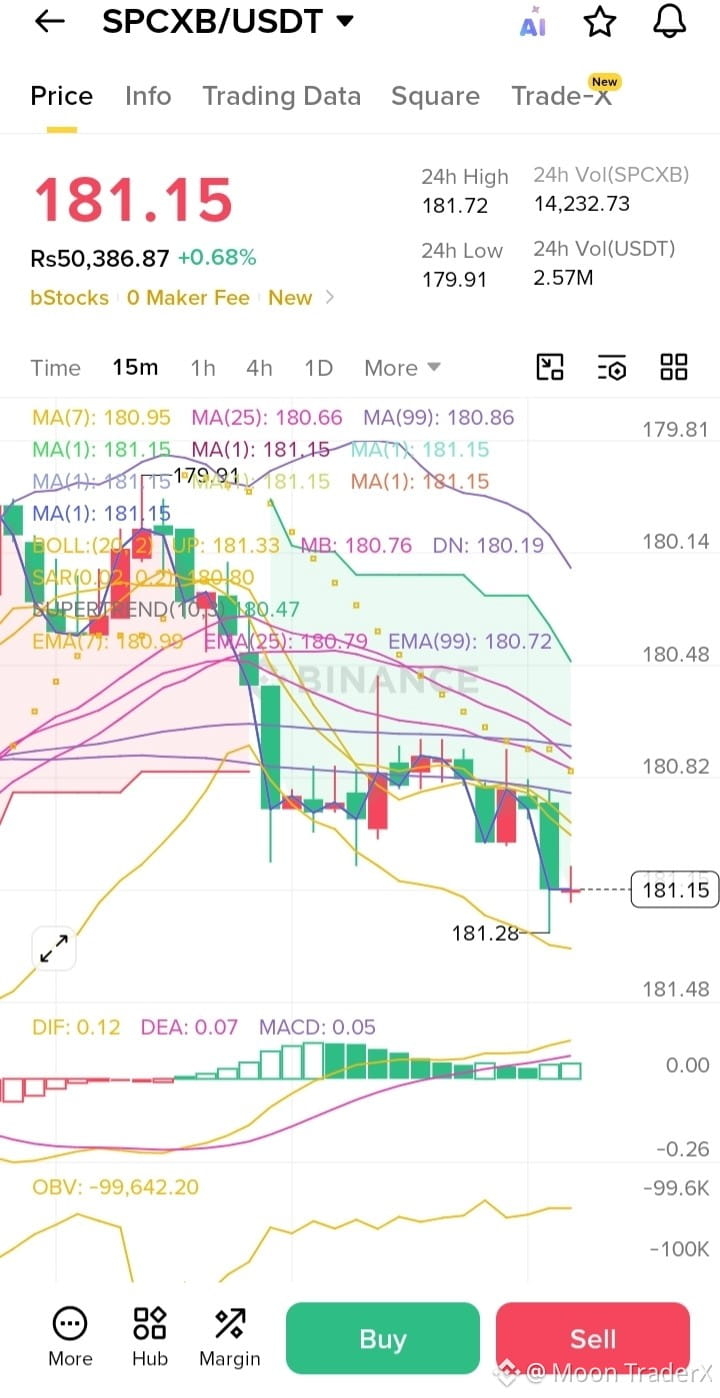
Task: Tap the Rs50,386.87 converted price
Action: click(99, 258)
